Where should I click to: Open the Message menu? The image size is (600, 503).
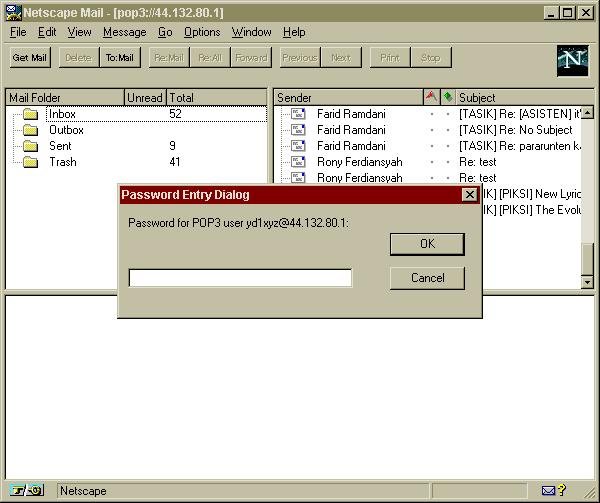(124, 32)
